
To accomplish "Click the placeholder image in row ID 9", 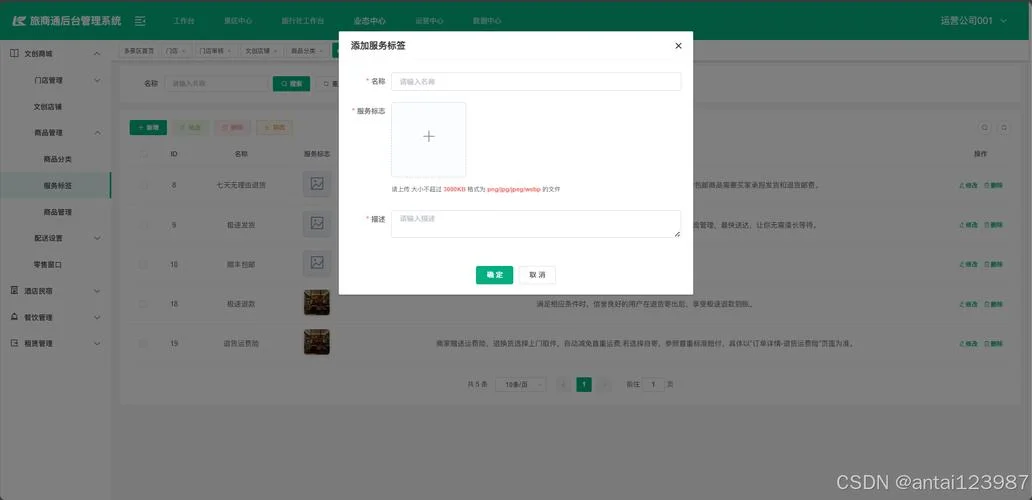I will (x=317, y=224).
